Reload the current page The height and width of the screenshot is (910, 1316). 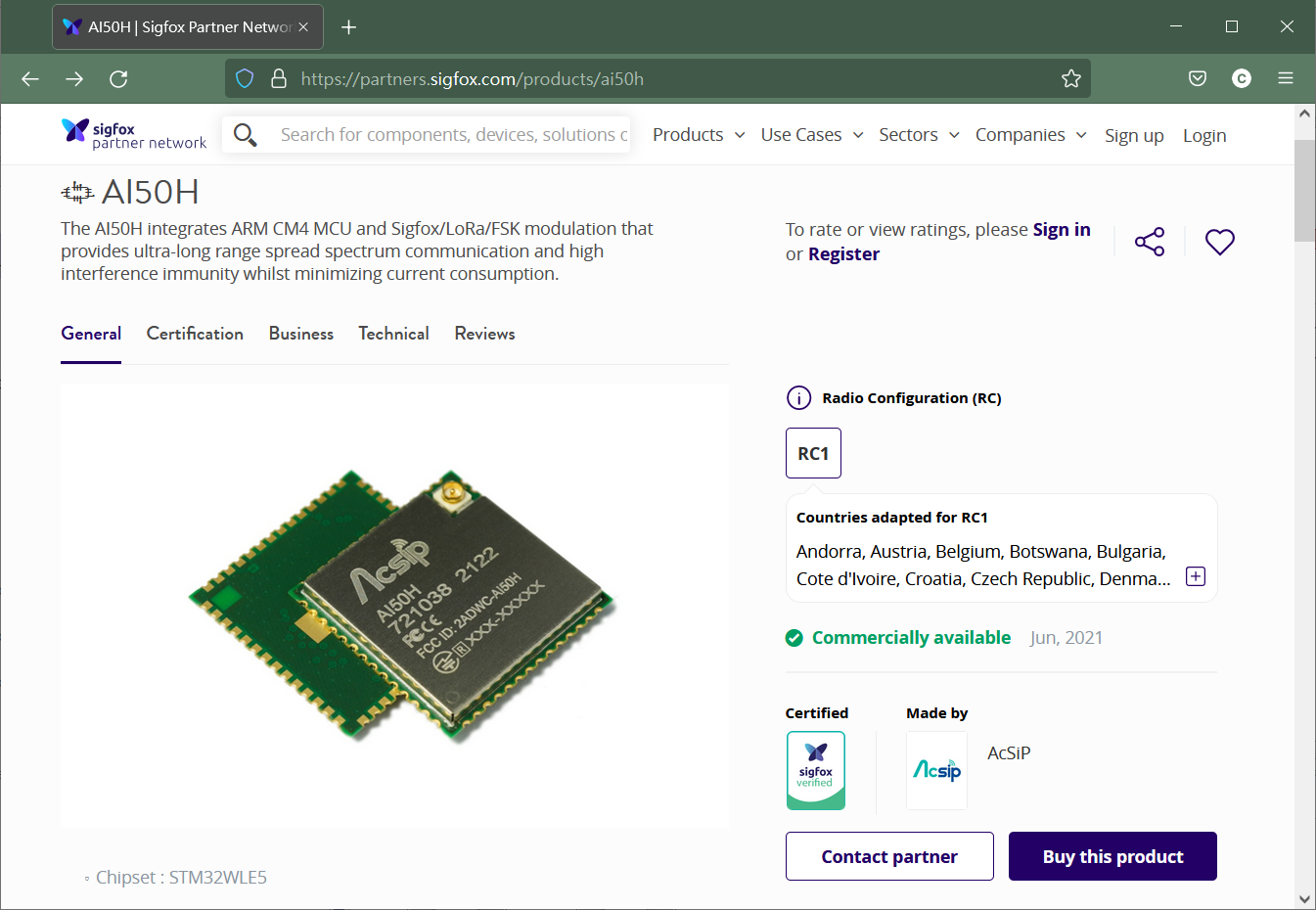pyautogui.click(x=118, y=79)
